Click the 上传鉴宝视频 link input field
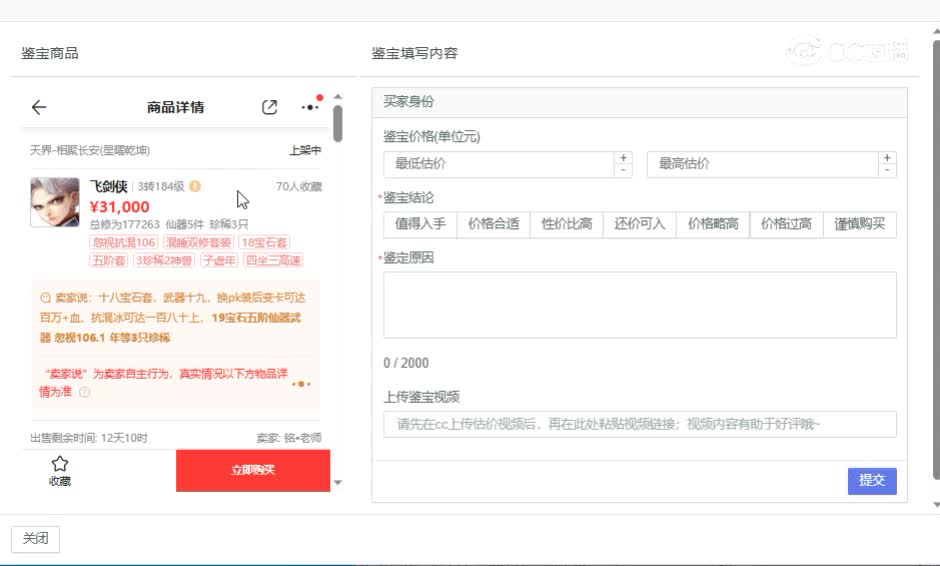Screen dimensions: 940x566 [x=640, y=424]
